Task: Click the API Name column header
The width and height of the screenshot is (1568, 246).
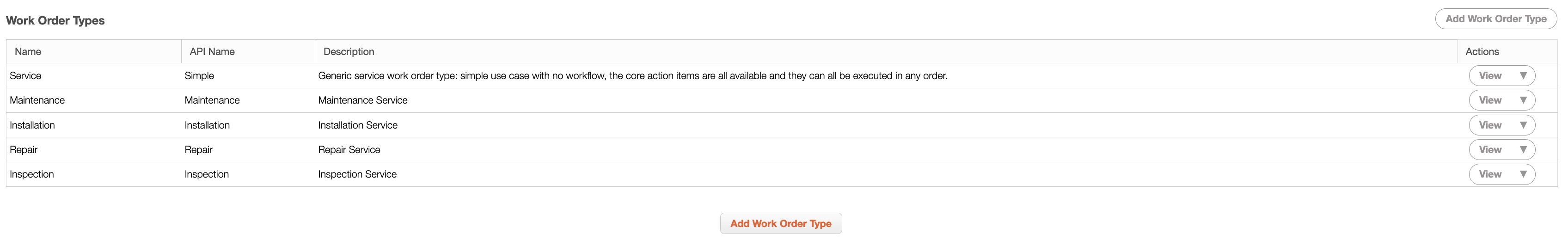Action: pyautogui.click(x=212, y=52)
